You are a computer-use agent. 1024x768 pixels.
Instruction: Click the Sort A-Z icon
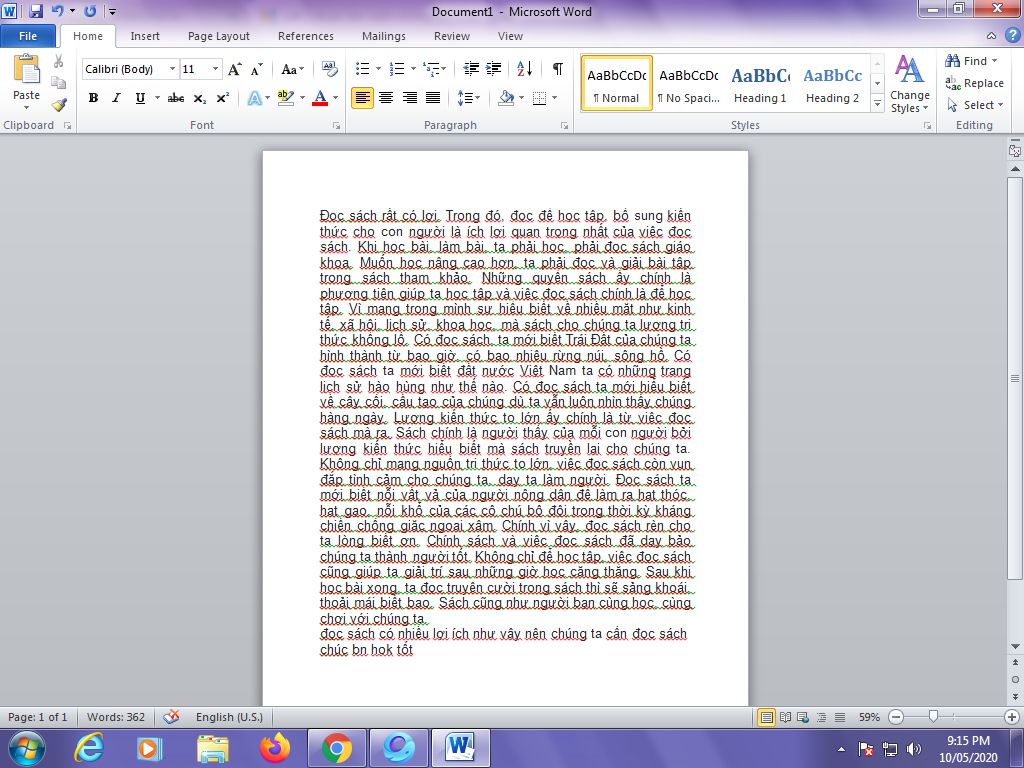point(524,69)
